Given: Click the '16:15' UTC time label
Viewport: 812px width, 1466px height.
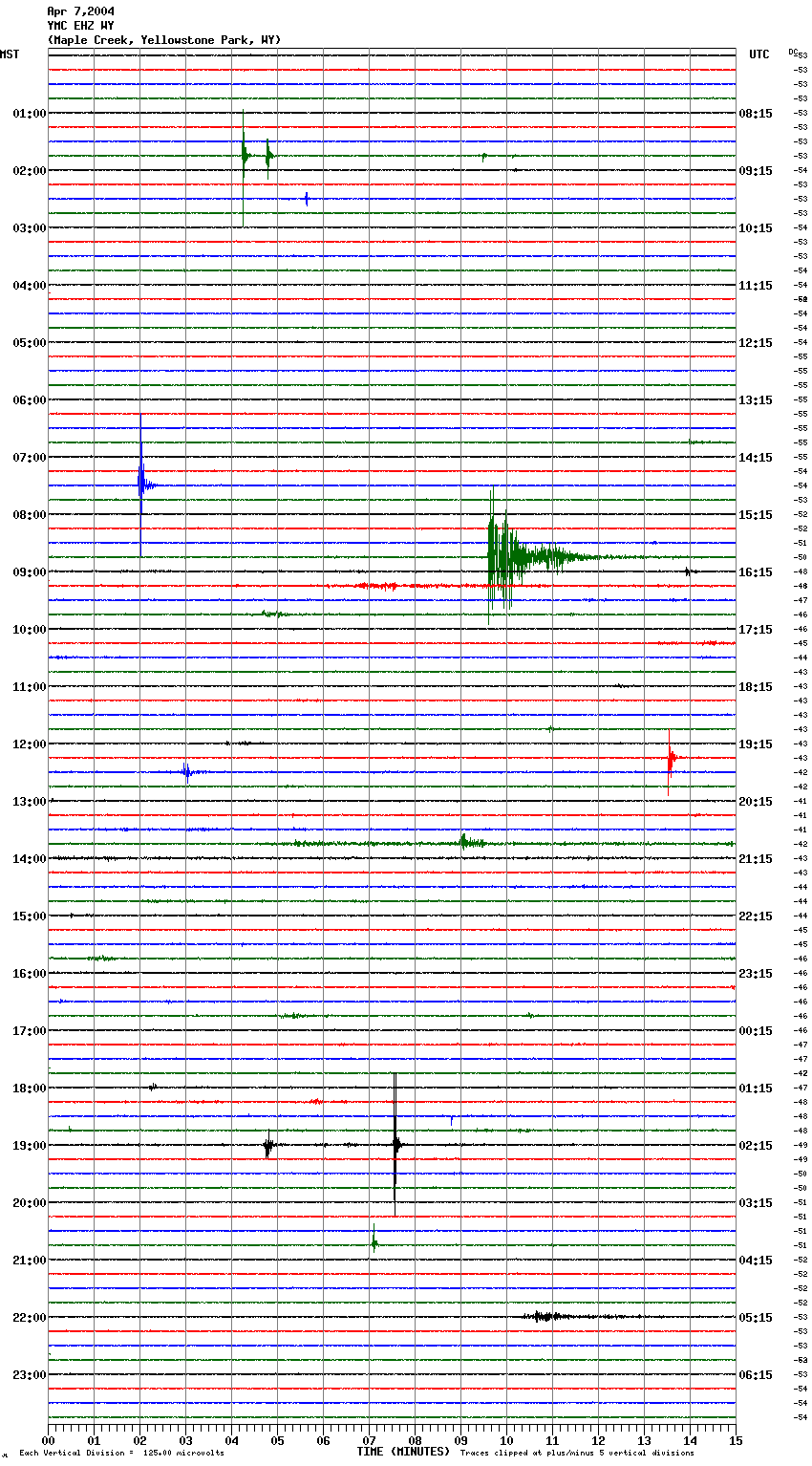Looking at the screenshot, I should pyautogui.click(x=756, y=572).
